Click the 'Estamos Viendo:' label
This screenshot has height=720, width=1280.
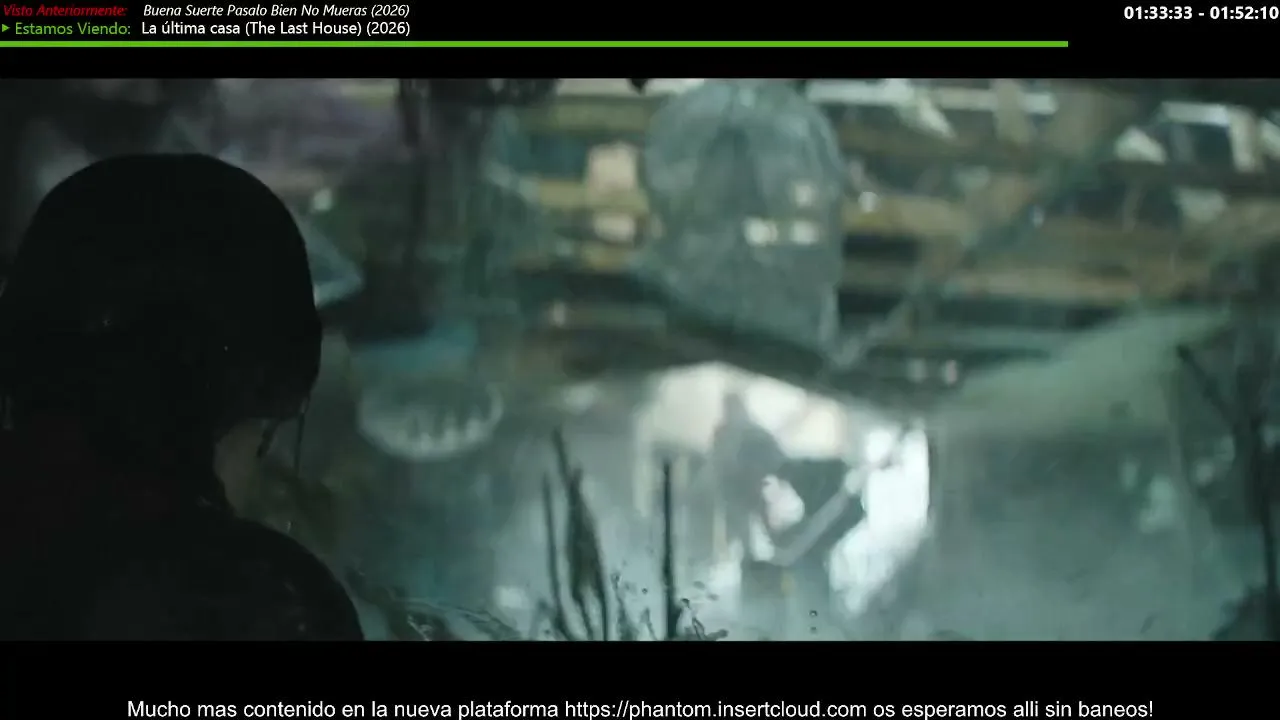point(72,29)
